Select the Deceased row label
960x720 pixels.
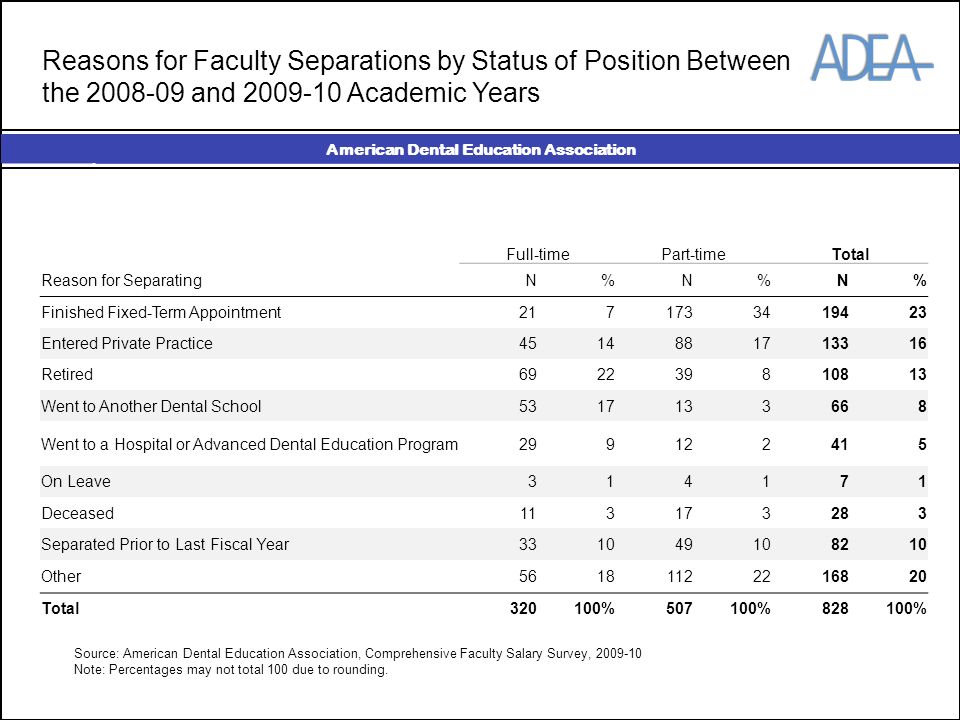[x=77, y=513]
